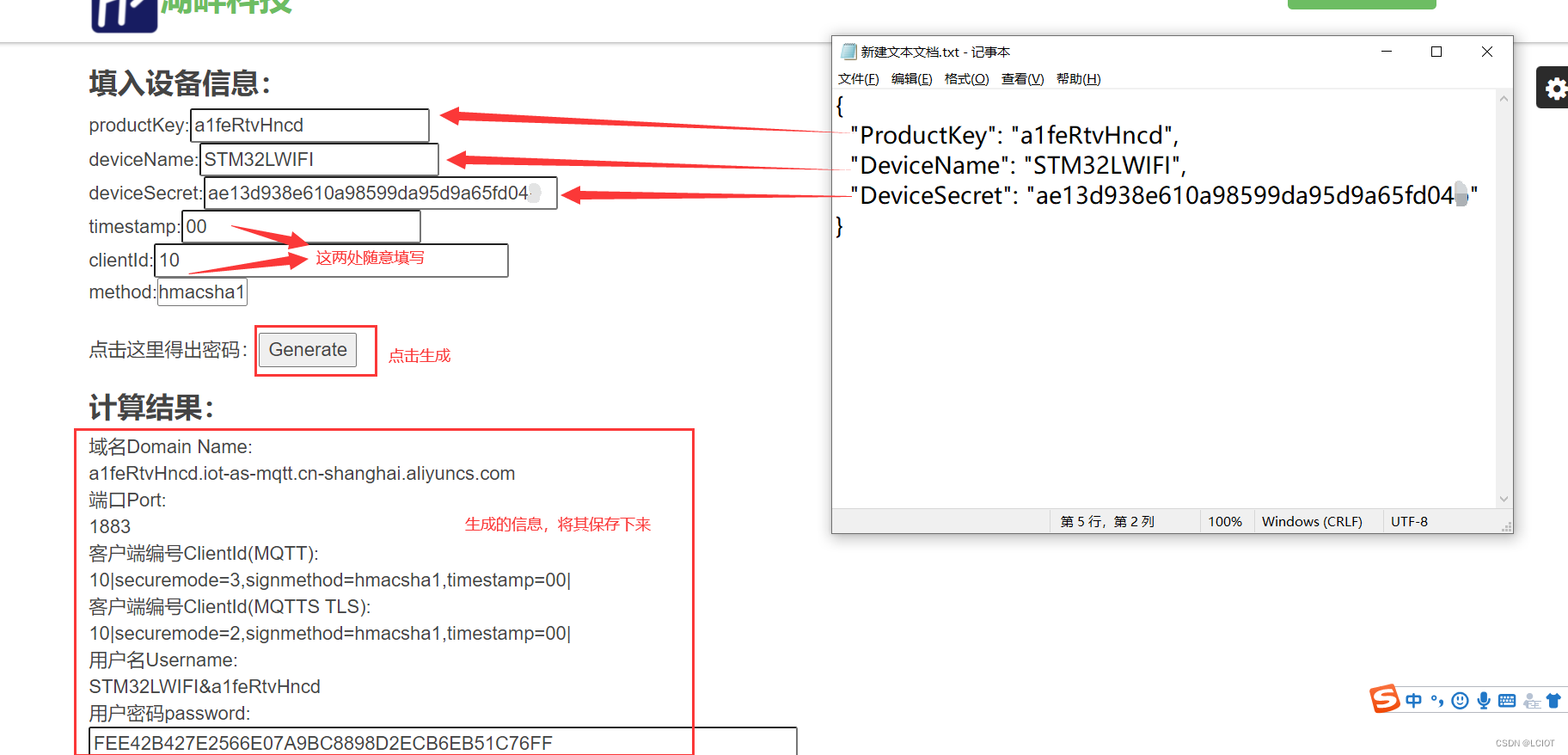Click the "DeviceName" line in Notepad
Screen dimensions: 1568x755
(x=1018, y=165)
